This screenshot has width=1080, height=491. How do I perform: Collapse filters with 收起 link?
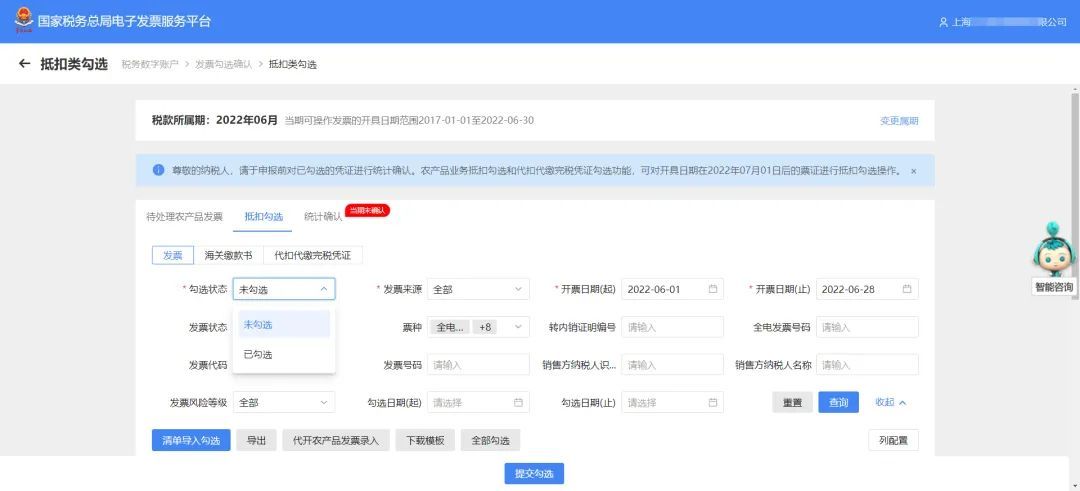891,402
